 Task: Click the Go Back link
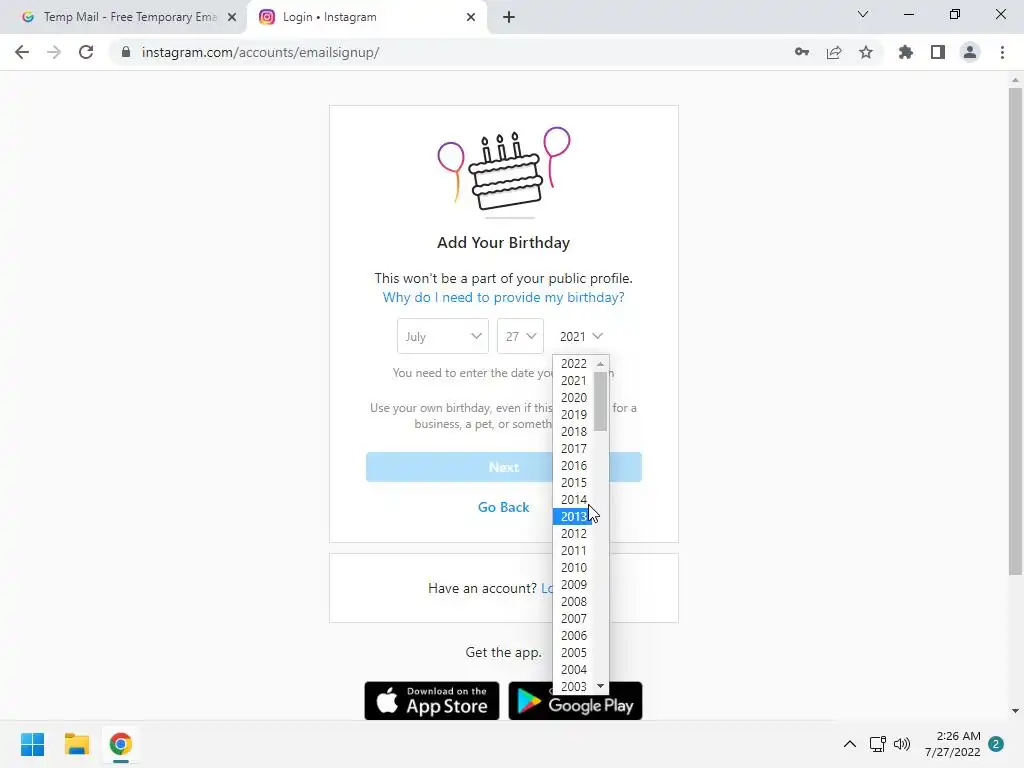(504, 507)
